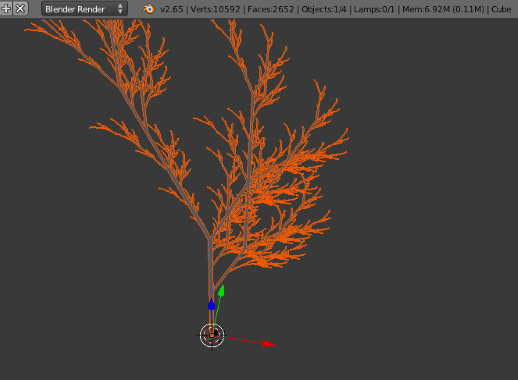Open the Blender Render engine dropdown

(x=84, y=9)
